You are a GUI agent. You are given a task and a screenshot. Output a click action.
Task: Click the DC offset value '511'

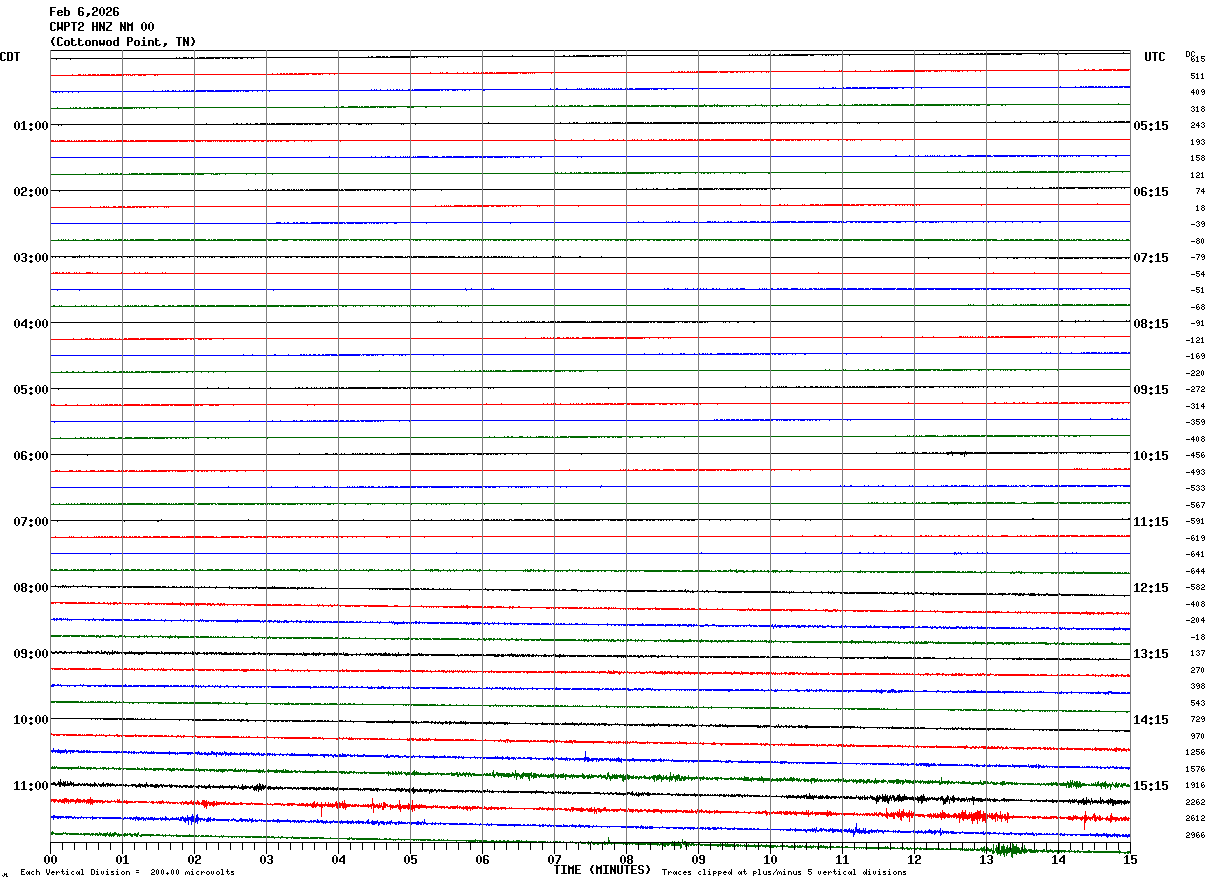pos(1197,76)
